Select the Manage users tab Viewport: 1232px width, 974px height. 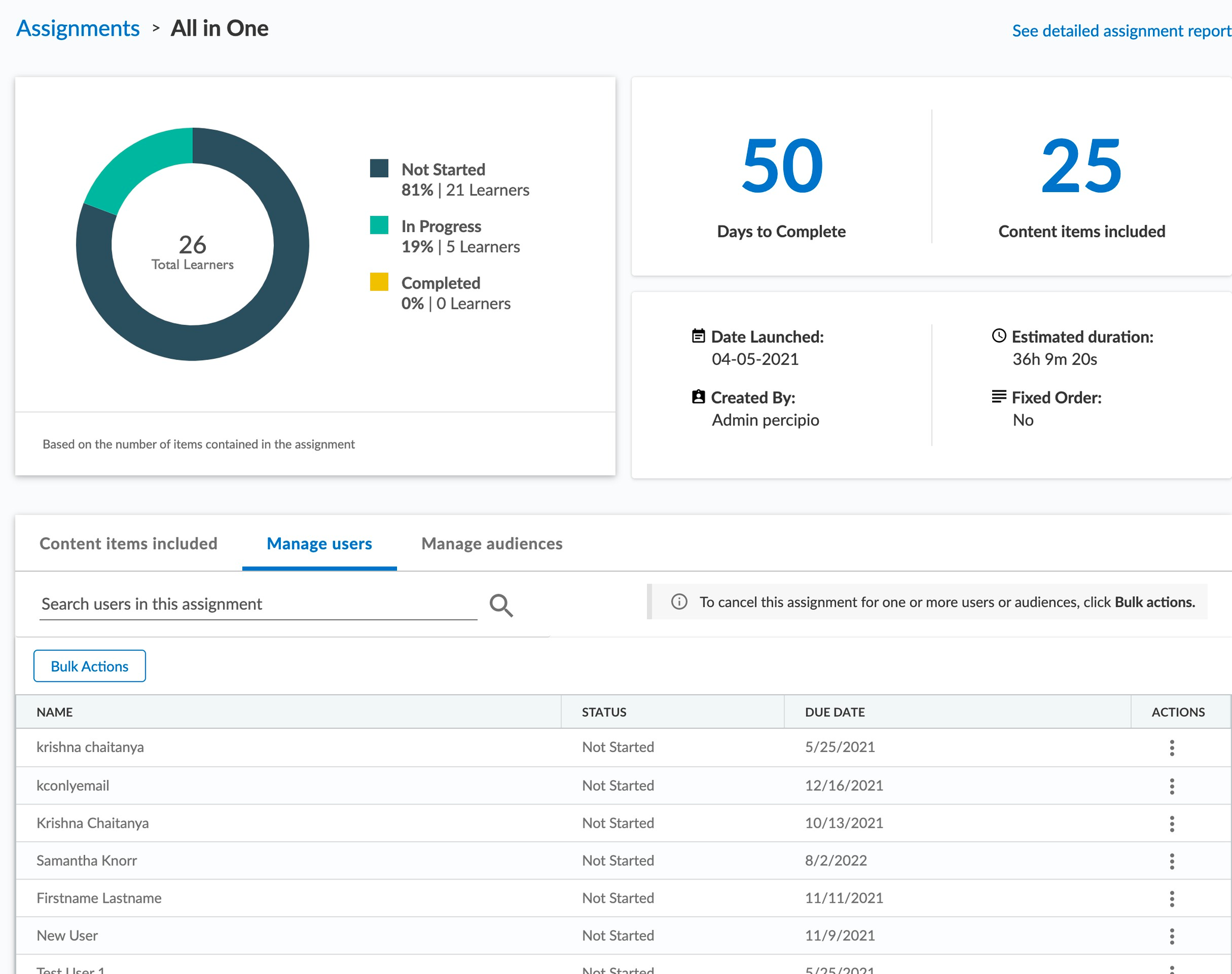pos(319,543)
